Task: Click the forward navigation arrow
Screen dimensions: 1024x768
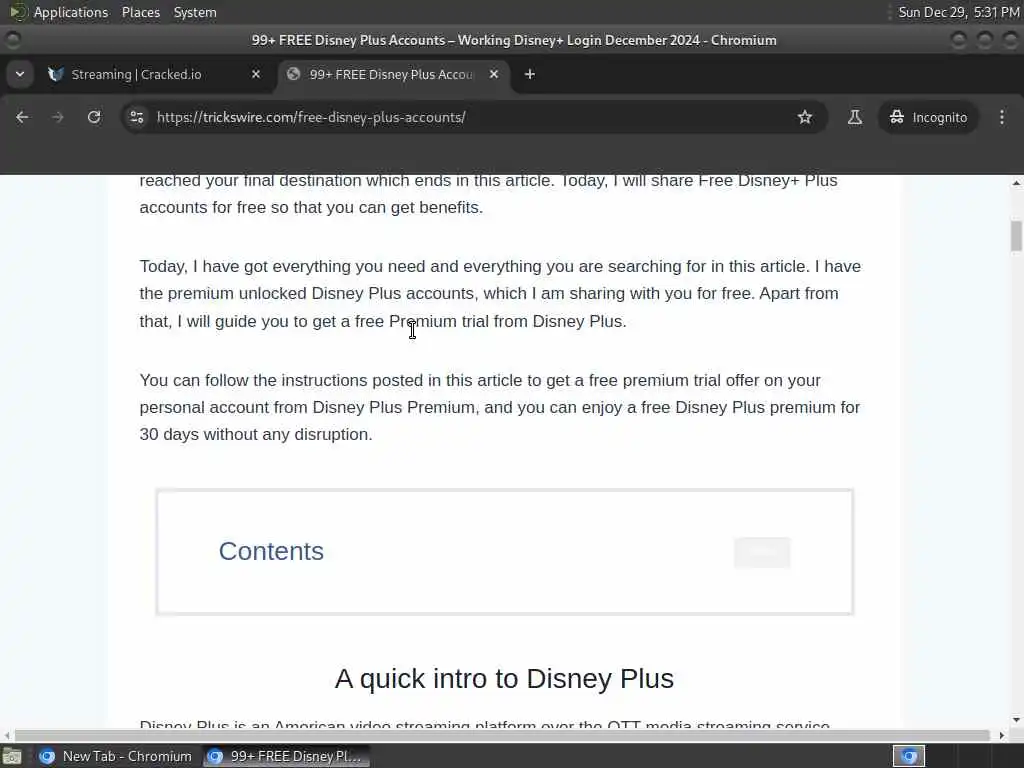Action: coord(57,117)
